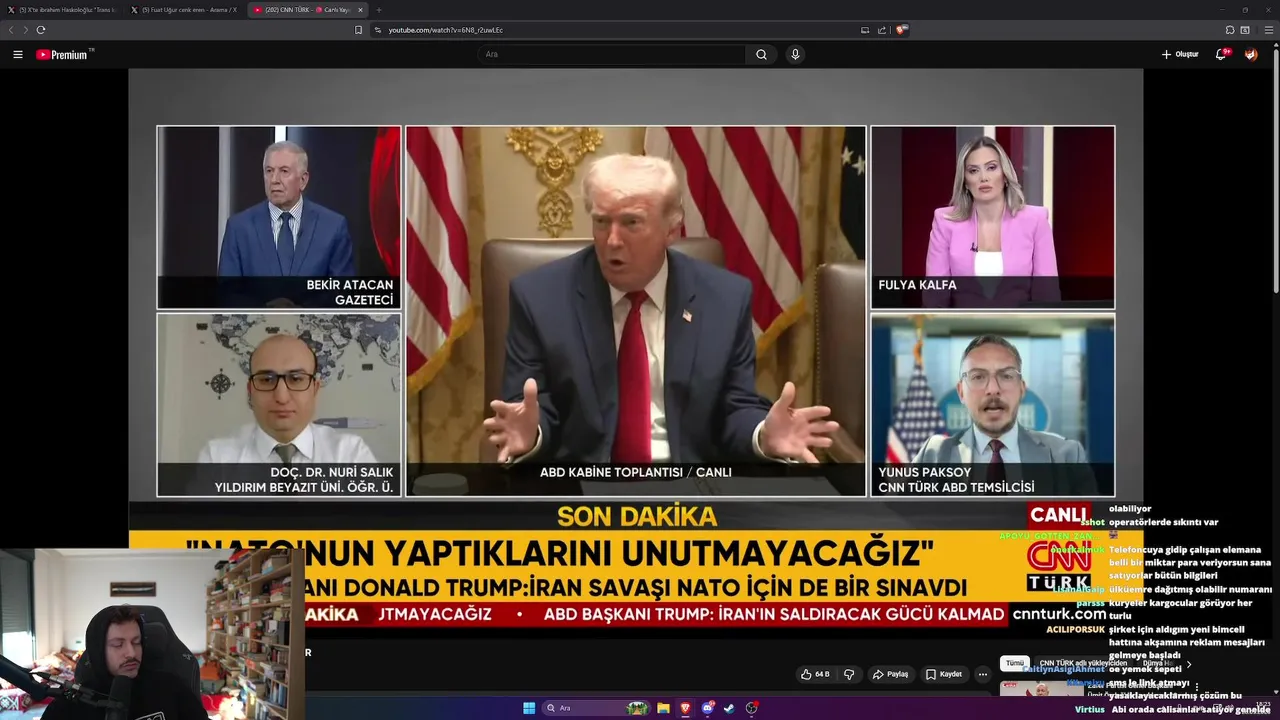Share page using the address bar share icon
The width and height of the screenshot is (1280, 720).
[x=881, y=30]
